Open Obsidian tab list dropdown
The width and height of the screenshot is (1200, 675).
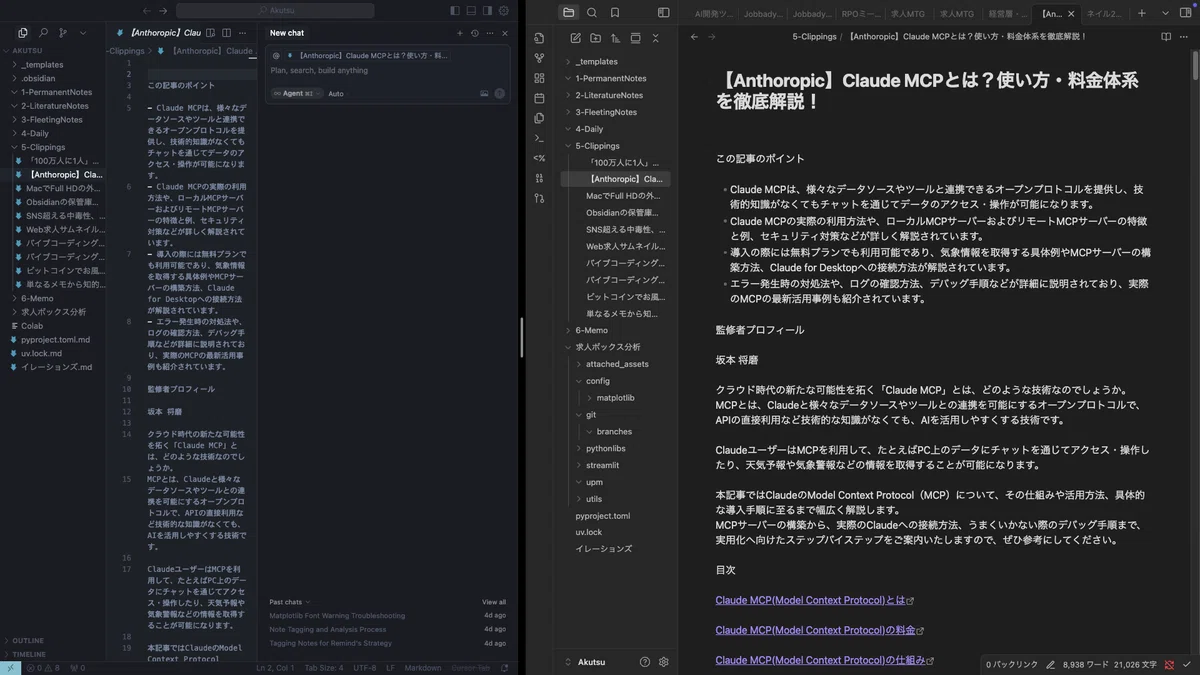(1167, 13)
